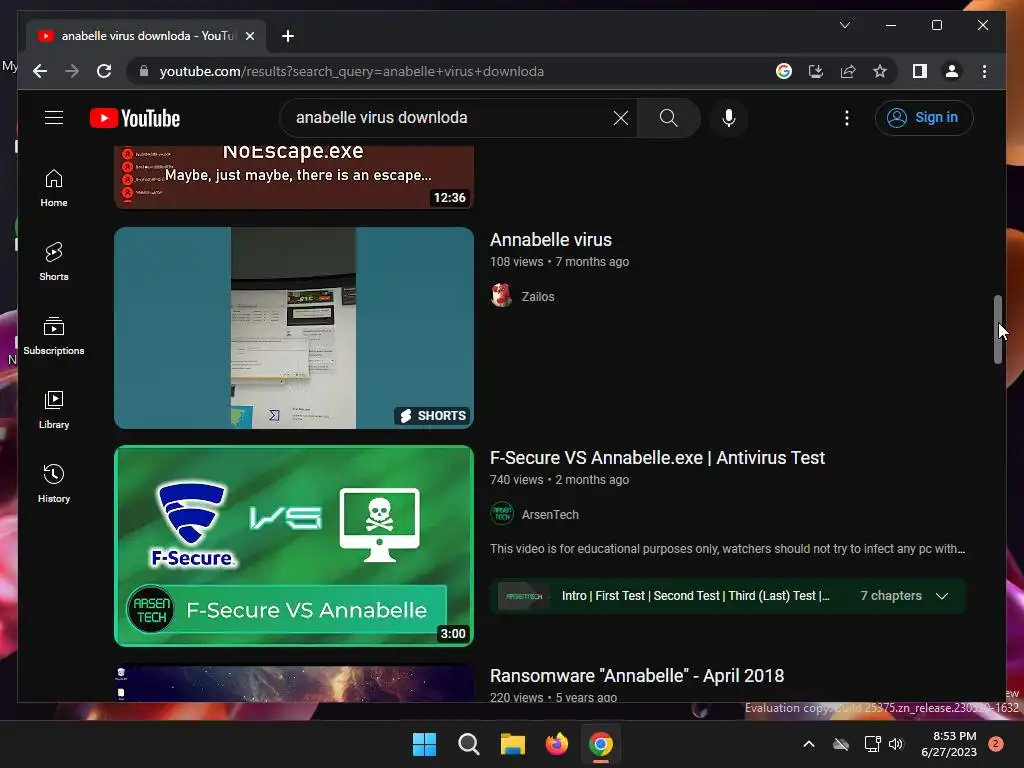Open the Annabelle virus Shorts thumbnail
The height and width of the screenshot is (768, 1024).
tap(294, 328)
